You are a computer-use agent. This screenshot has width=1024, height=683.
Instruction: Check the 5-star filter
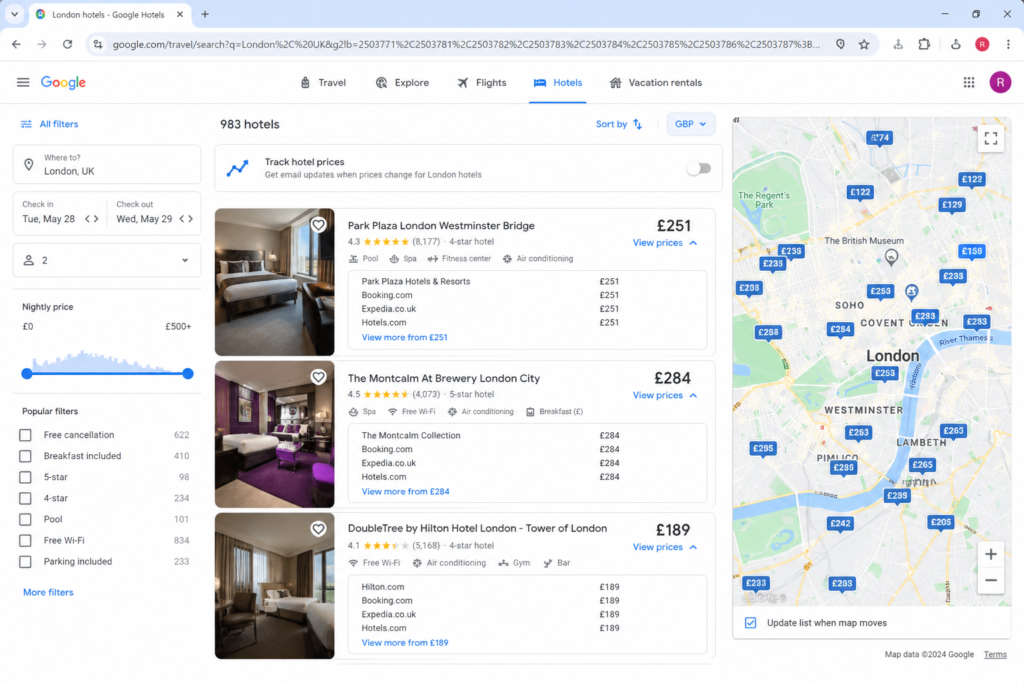(x=25, y=477)
